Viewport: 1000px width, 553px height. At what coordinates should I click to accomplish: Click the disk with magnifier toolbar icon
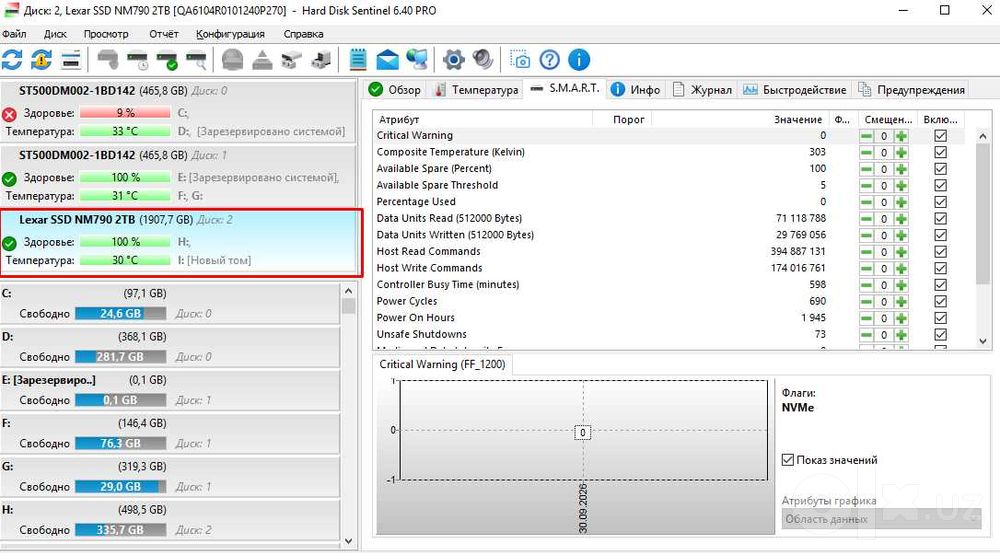(x=196, y=60)
